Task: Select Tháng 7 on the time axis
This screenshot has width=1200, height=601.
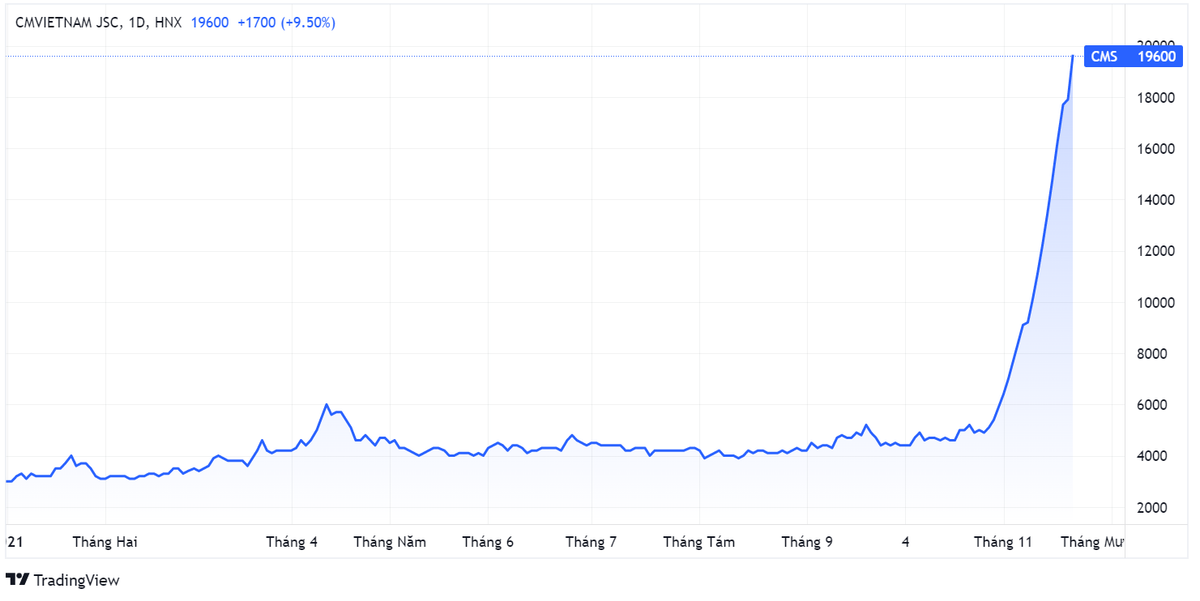Action: [x=591, y=542]
